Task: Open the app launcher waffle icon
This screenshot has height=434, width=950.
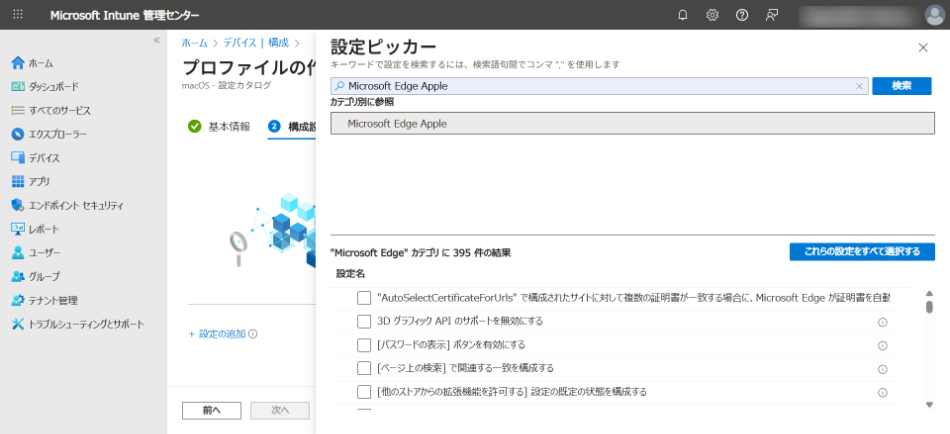Action: 18,15
